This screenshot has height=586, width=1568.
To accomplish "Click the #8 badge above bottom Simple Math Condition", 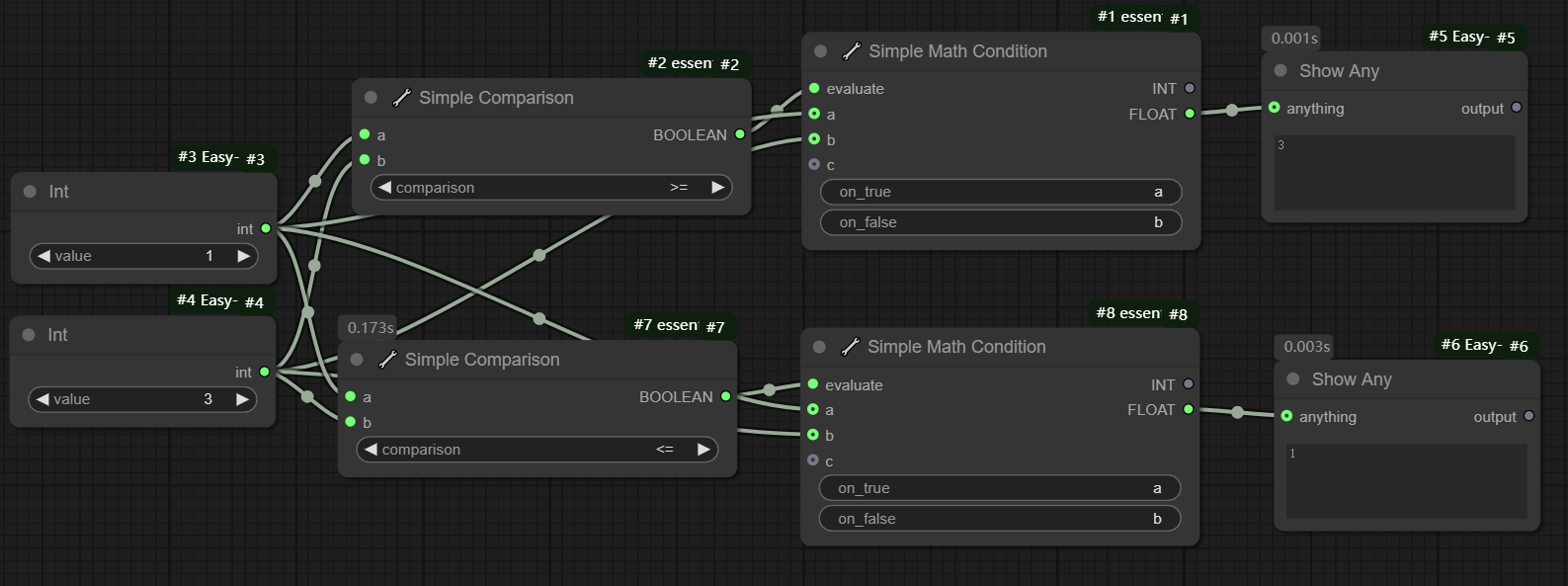I will [x=1178, y=314].
